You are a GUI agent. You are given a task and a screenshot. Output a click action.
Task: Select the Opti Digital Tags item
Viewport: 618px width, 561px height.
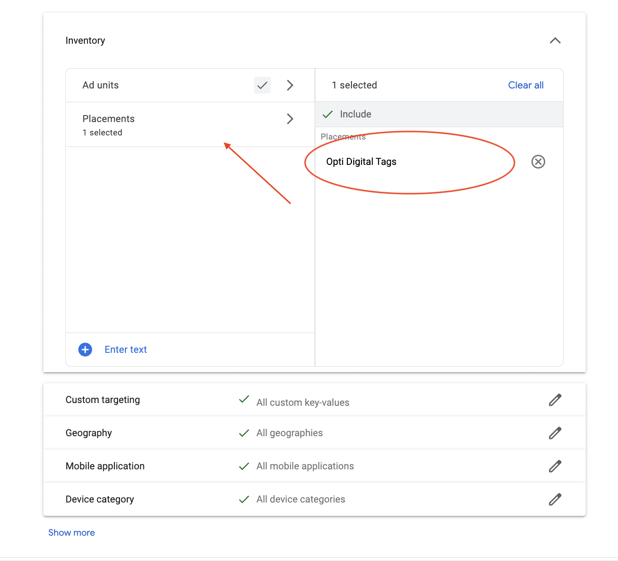(361, 162)
